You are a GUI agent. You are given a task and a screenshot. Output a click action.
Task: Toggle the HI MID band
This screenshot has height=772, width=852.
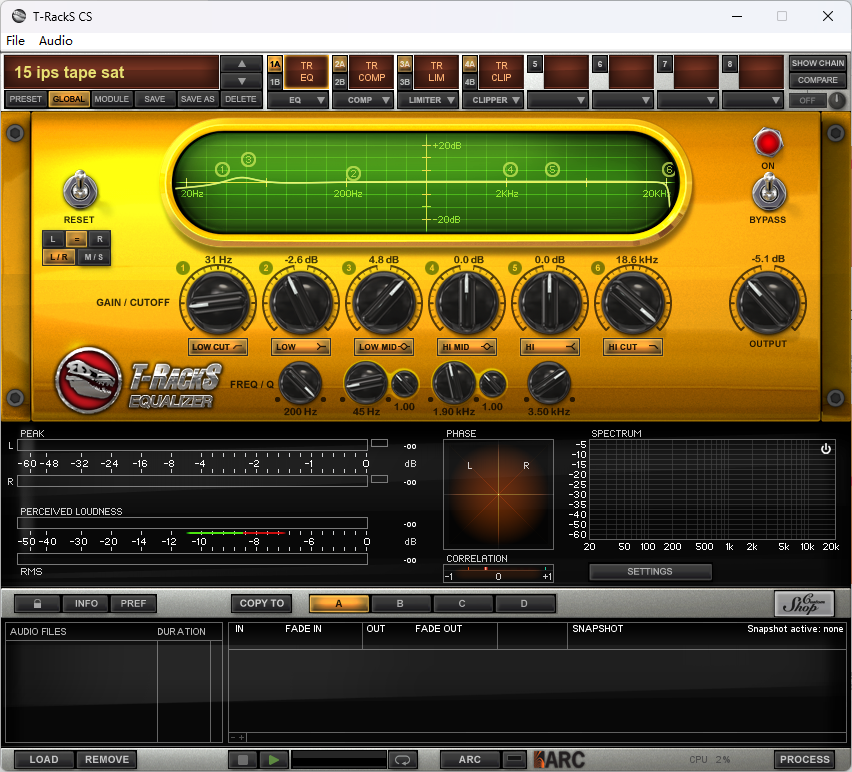(467, 347)
